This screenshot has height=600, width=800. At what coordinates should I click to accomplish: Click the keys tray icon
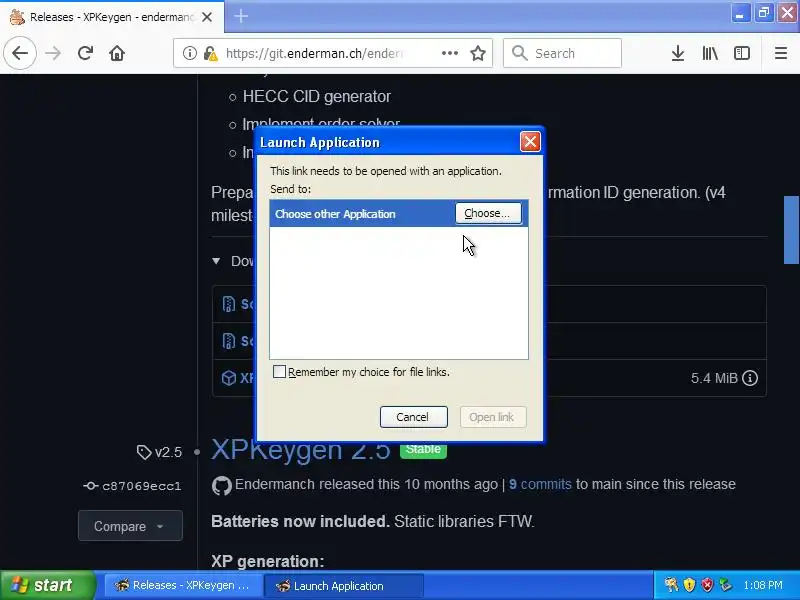(x=671, y=585)
